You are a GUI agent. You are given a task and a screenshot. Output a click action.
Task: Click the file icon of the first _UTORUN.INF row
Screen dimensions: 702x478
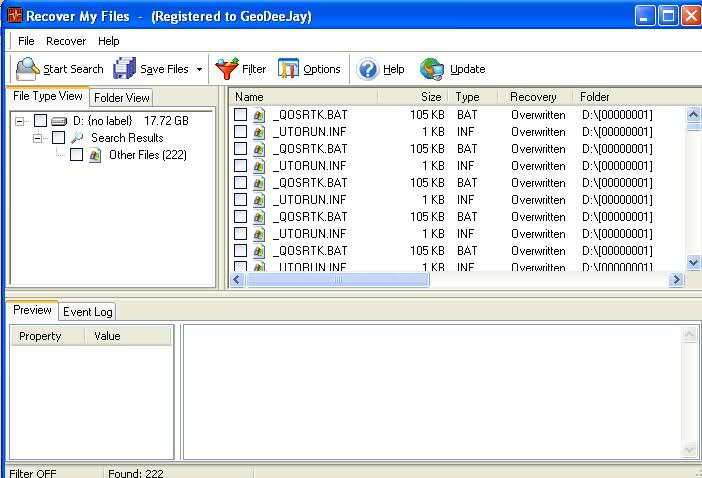coord(259,132)
